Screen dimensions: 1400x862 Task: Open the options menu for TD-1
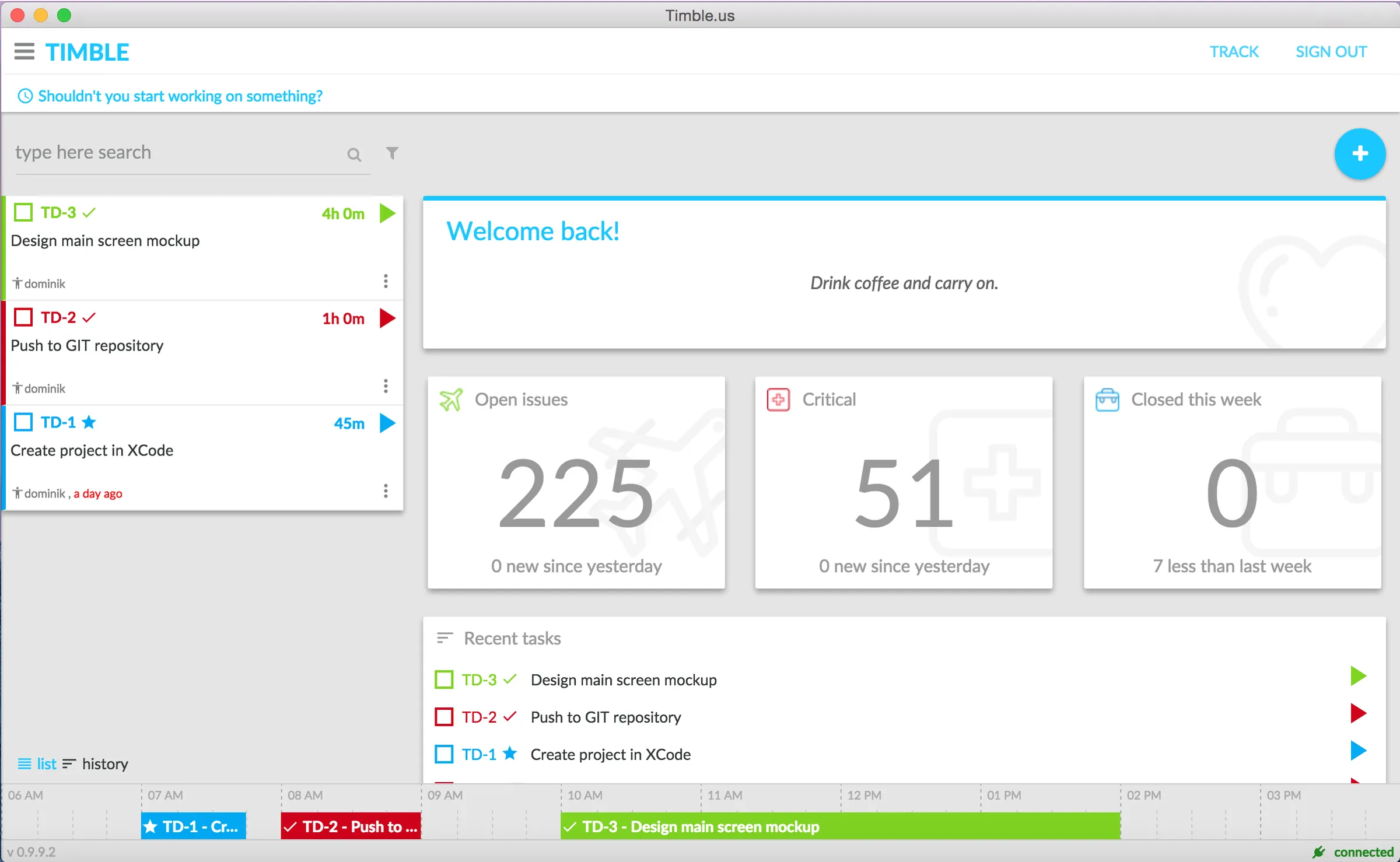coord(386,490)
